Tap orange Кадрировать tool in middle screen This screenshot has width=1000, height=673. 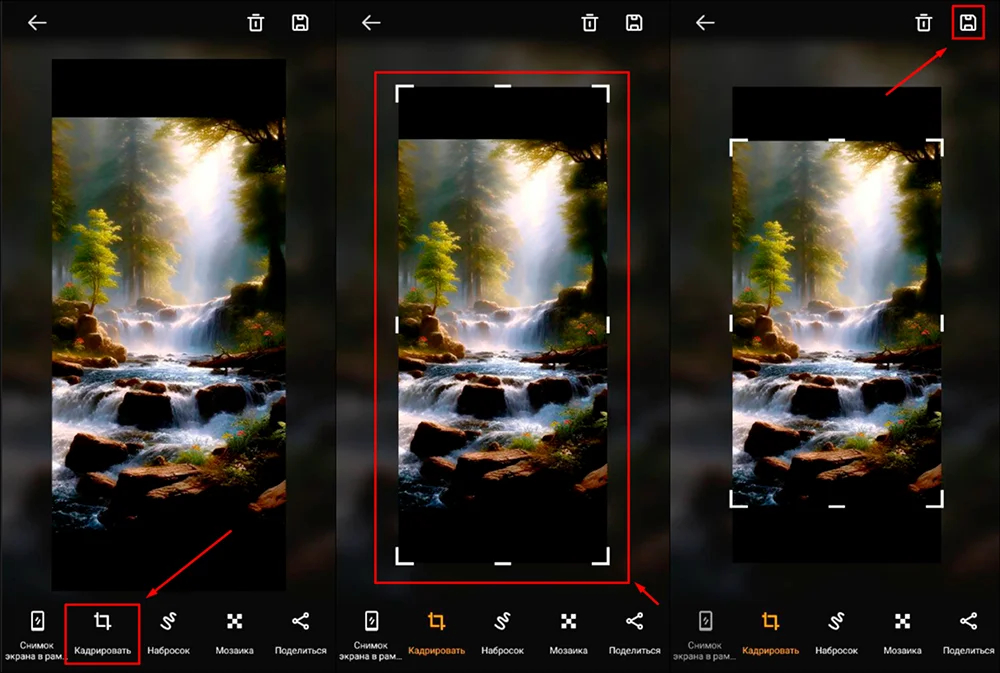pos(436,633)
